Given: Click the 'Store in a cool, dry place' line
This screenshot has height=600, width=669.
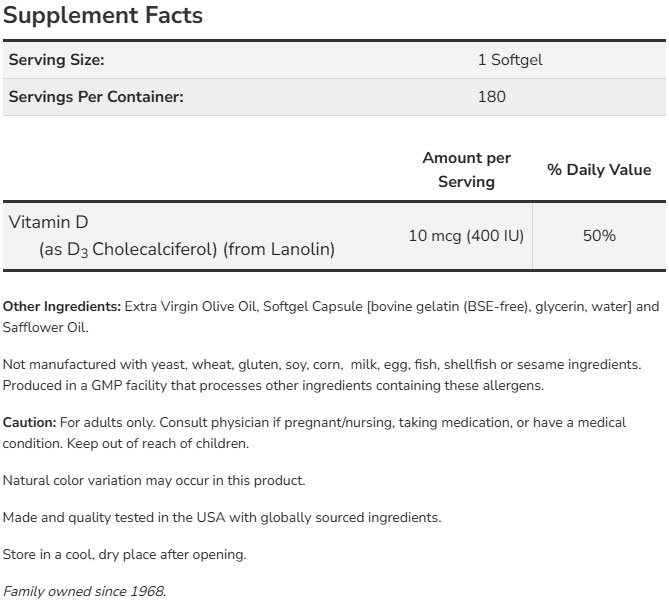Looking at the screenshot, I should point(124,554).
